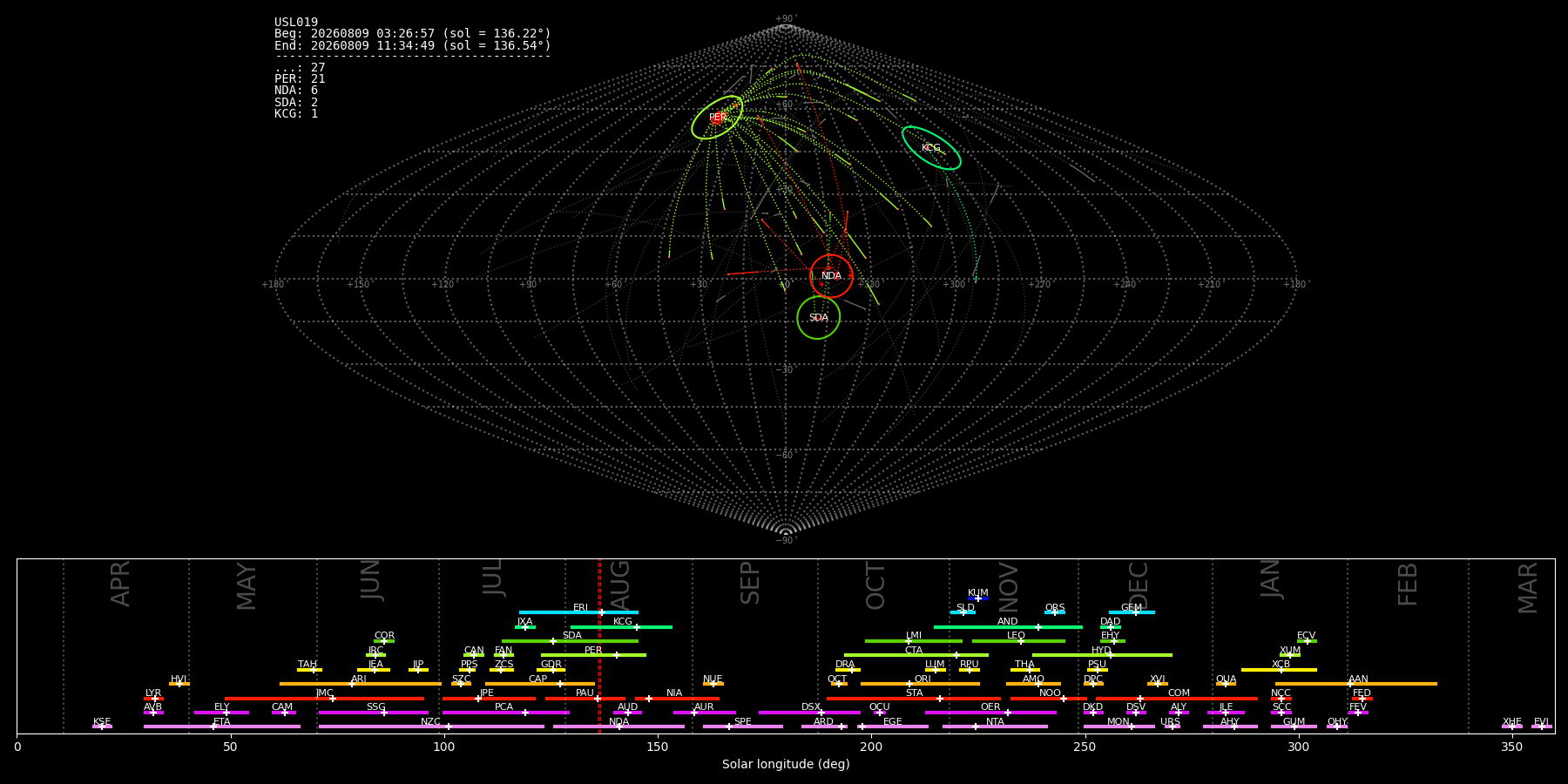This screenshot has width=1568, height=784.
Task: Click the 150 tick on solar longitude axis
Action: pos(658,747)
